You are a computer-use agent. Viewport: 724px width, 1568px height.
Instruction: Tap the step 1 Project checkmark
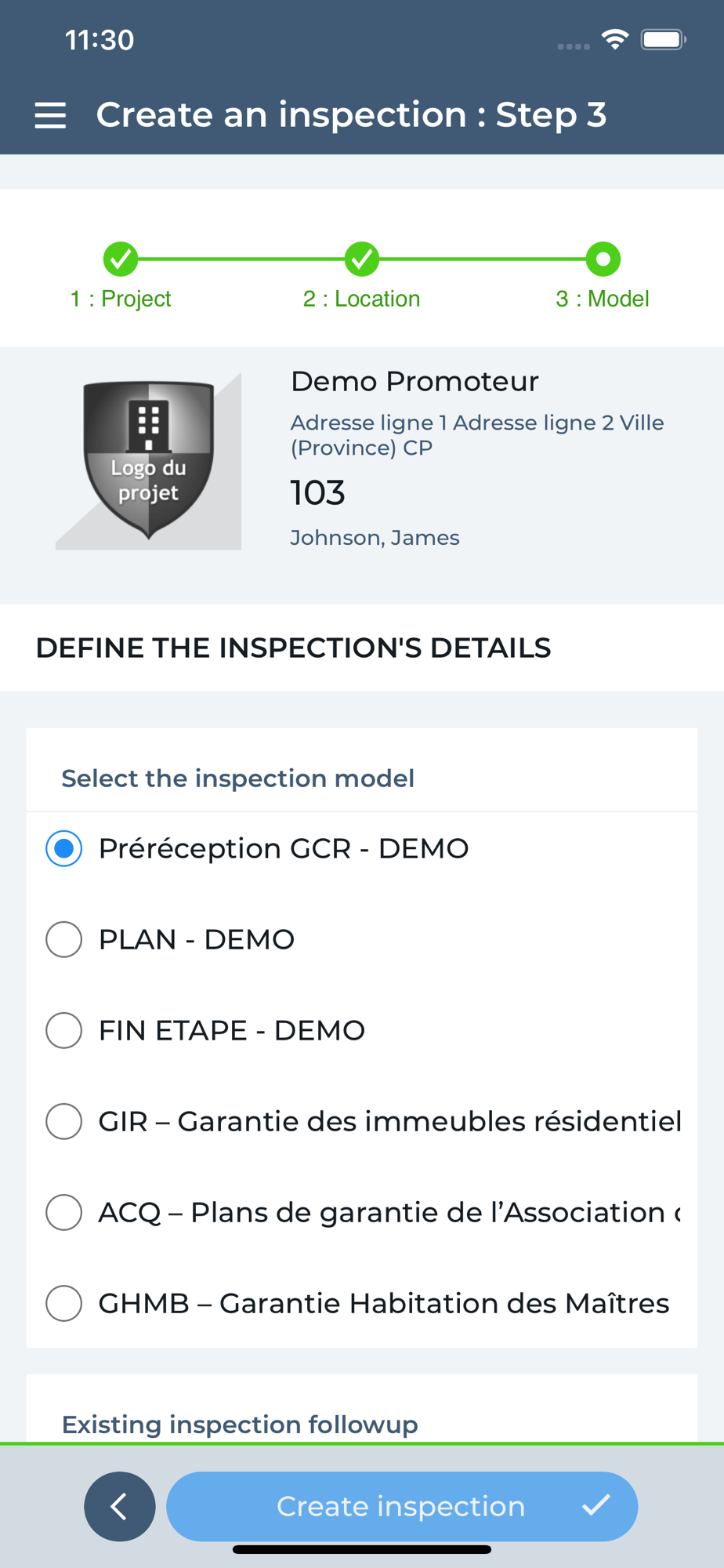pos(121,260)
